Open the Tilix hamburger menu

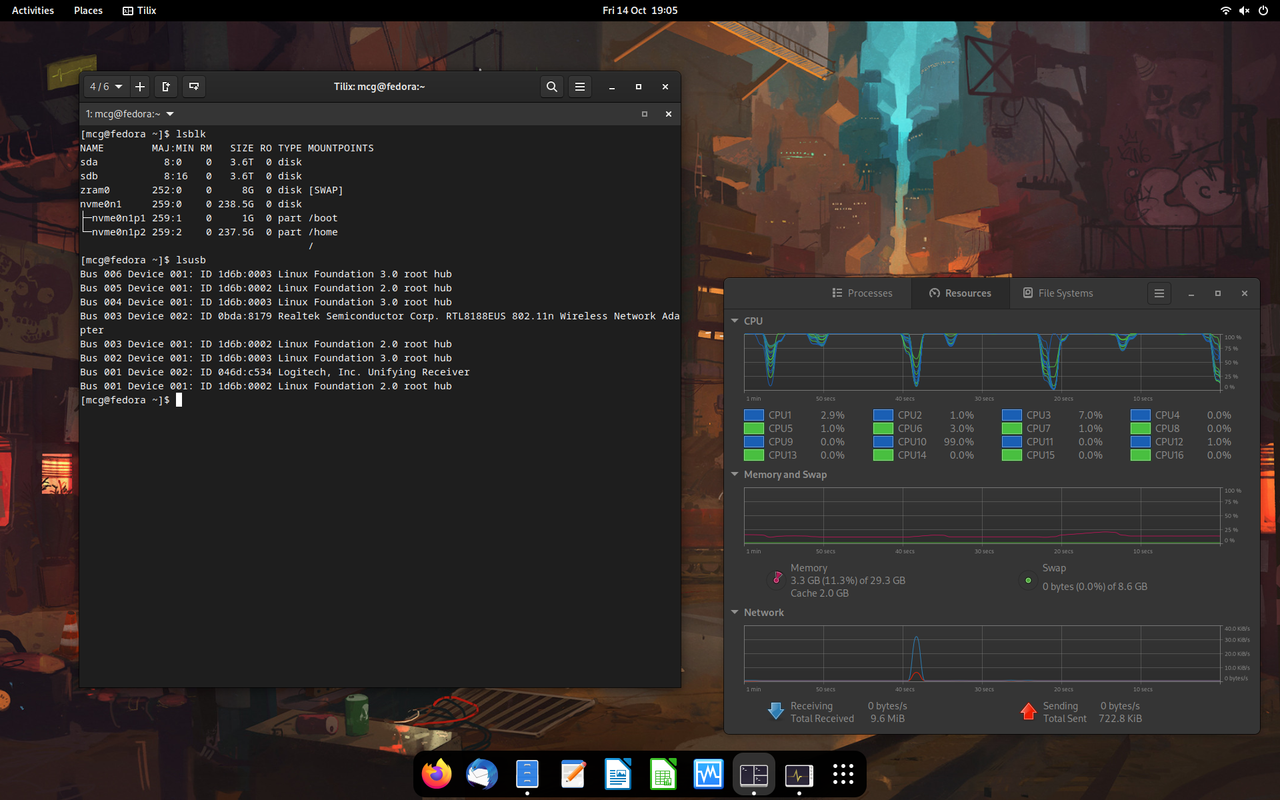pyautogui.click(x=579, y=86)
